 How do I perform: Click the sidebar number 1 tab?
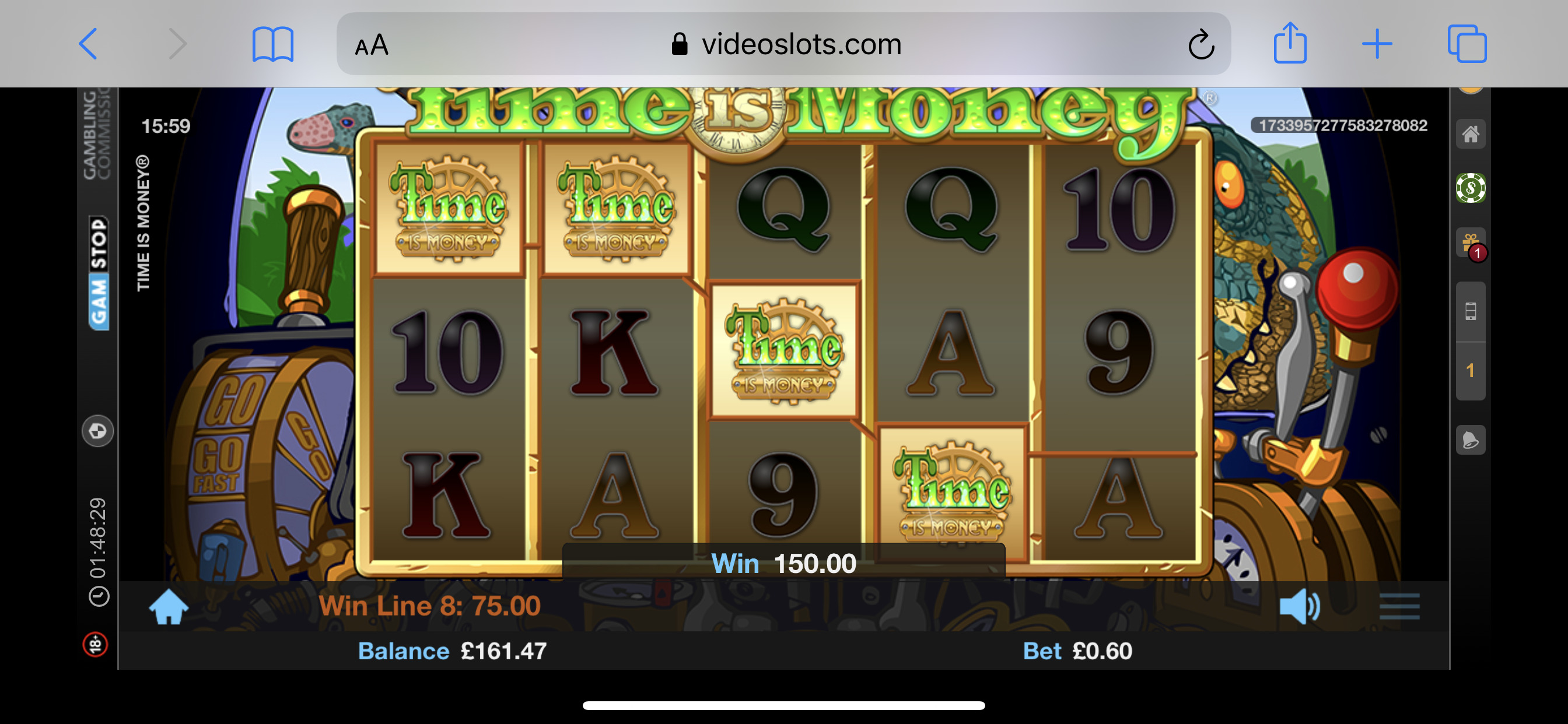coord(1471,371)
